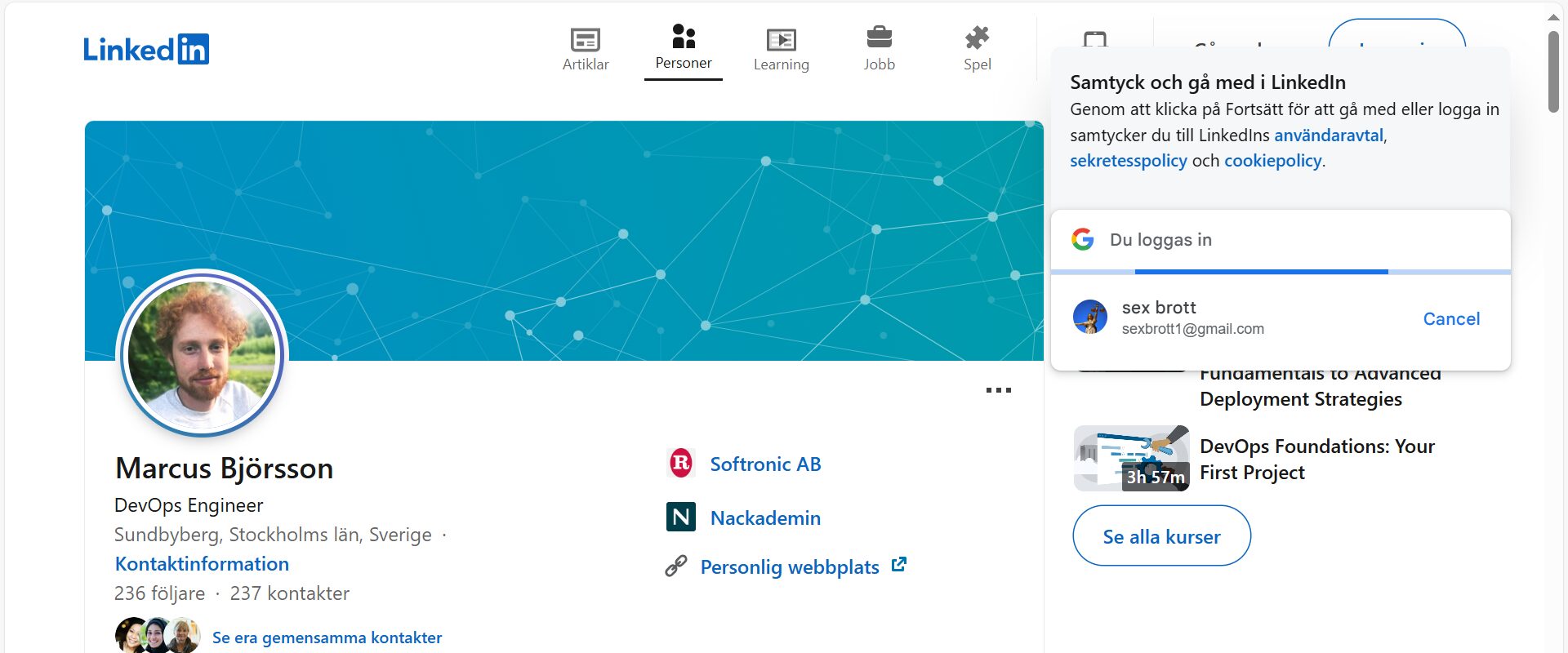Screen dimensions: 1568x653
Task: Open the sekretesspolicy link
Action: click(1129, 161)
